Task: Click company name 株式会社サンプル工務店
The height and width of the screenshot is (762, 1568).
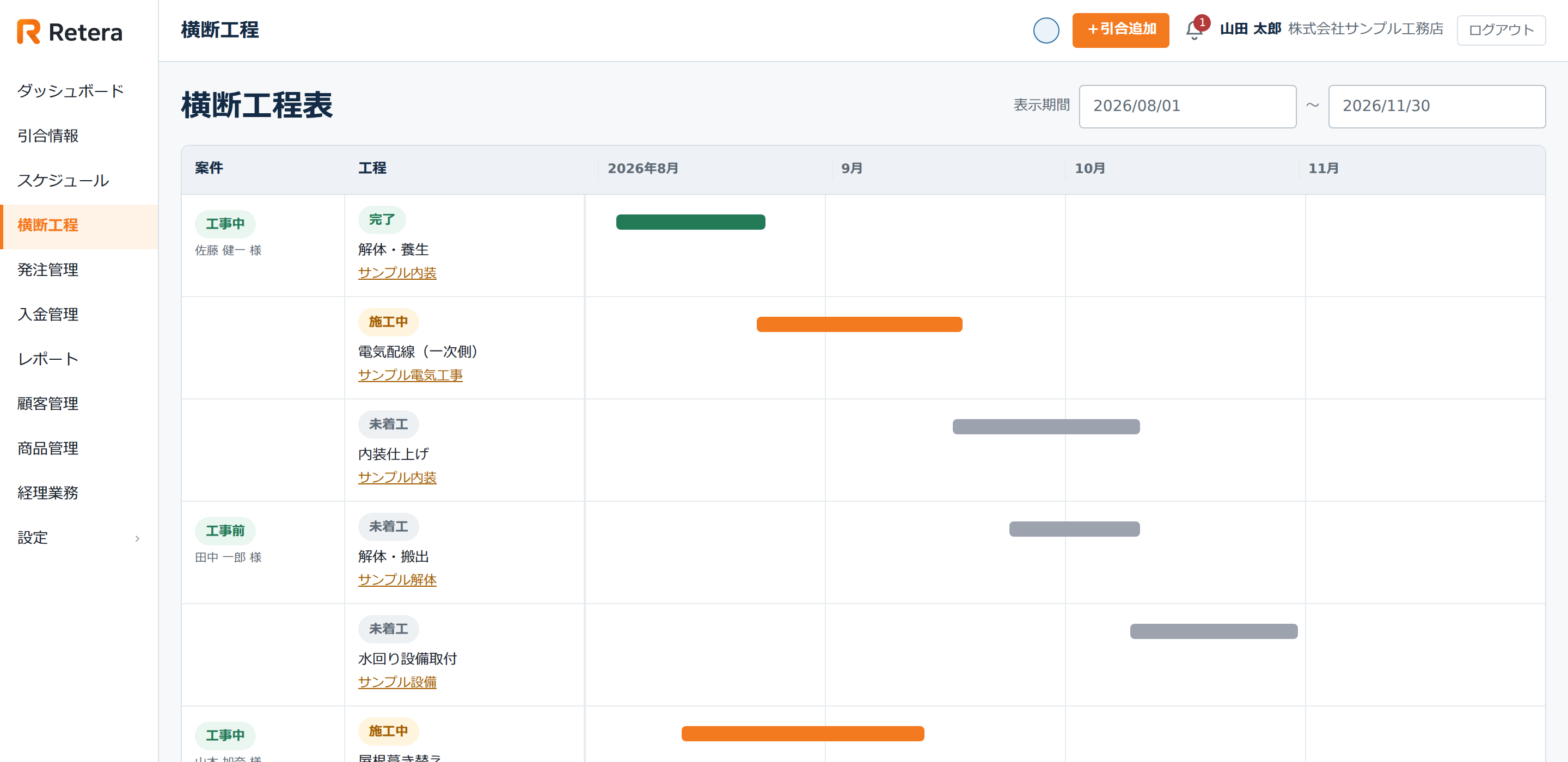Action: [x=1365, y=29]
